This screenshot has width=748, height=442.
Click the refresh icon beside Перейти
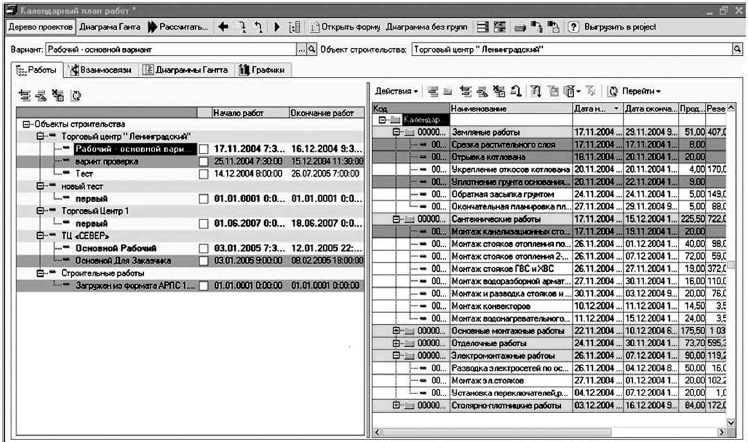click(x=612, y=91)
